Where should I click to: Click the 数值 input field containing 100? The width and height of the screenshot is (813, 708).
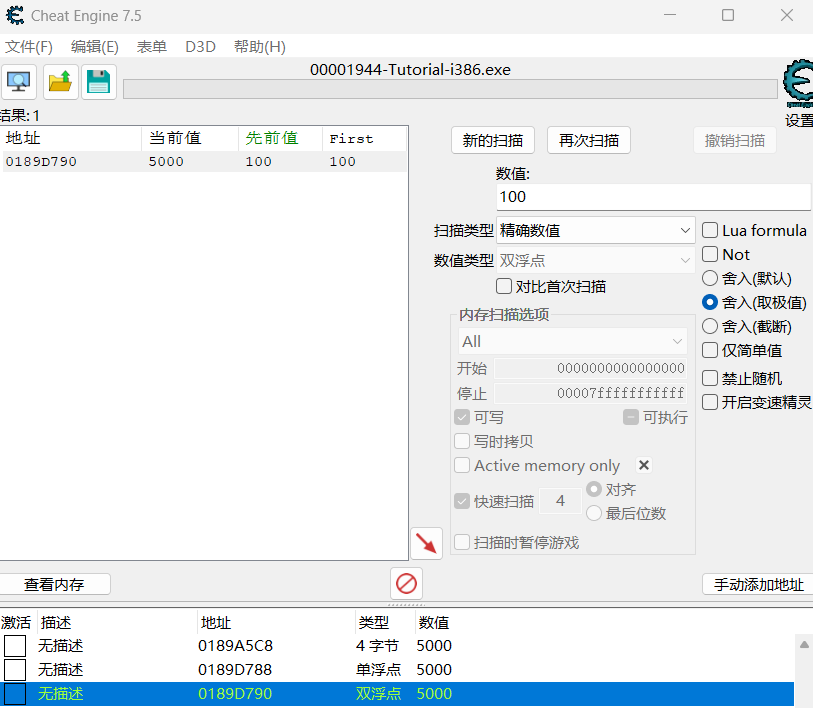click(652, 197)
